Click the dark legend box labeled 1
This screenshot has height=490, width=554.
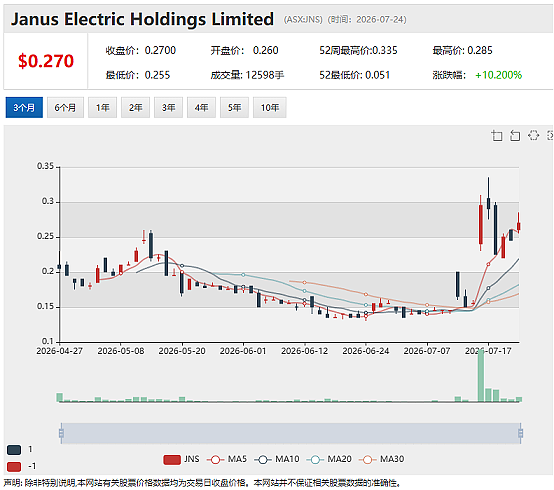tap(14, 450)
